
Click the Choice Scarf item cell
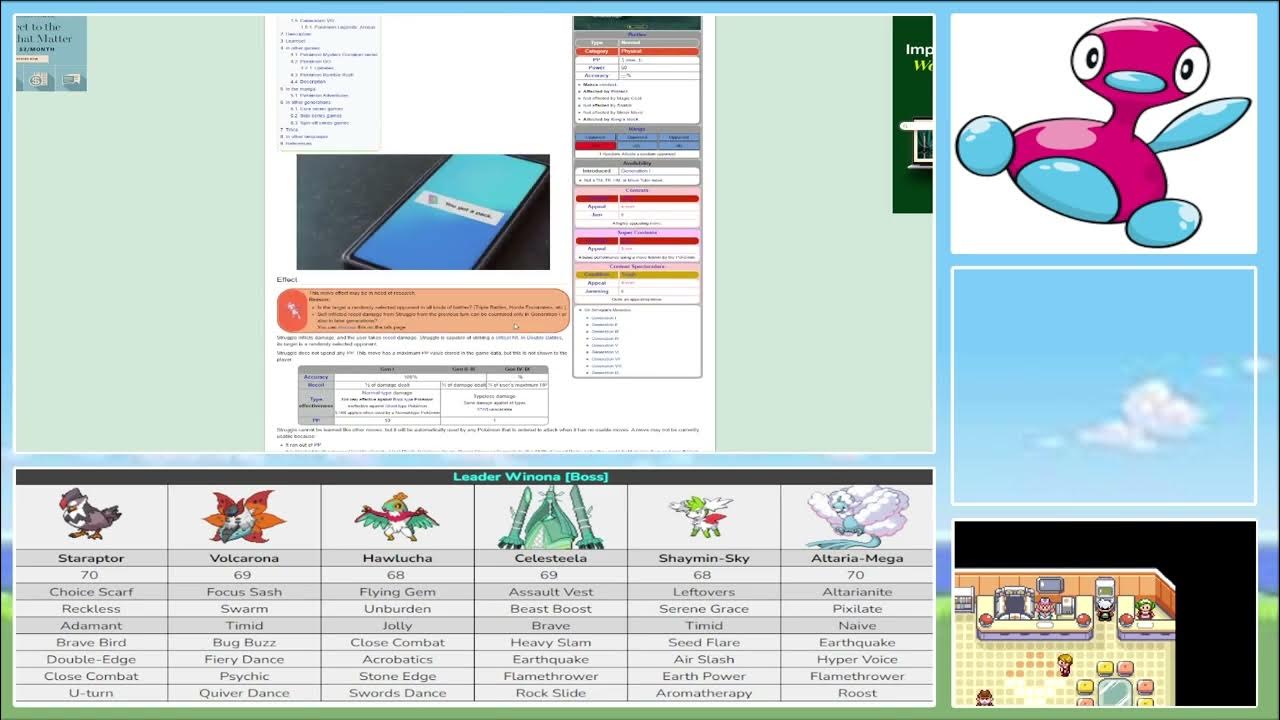pyautogui.click(x=91, y=592)
